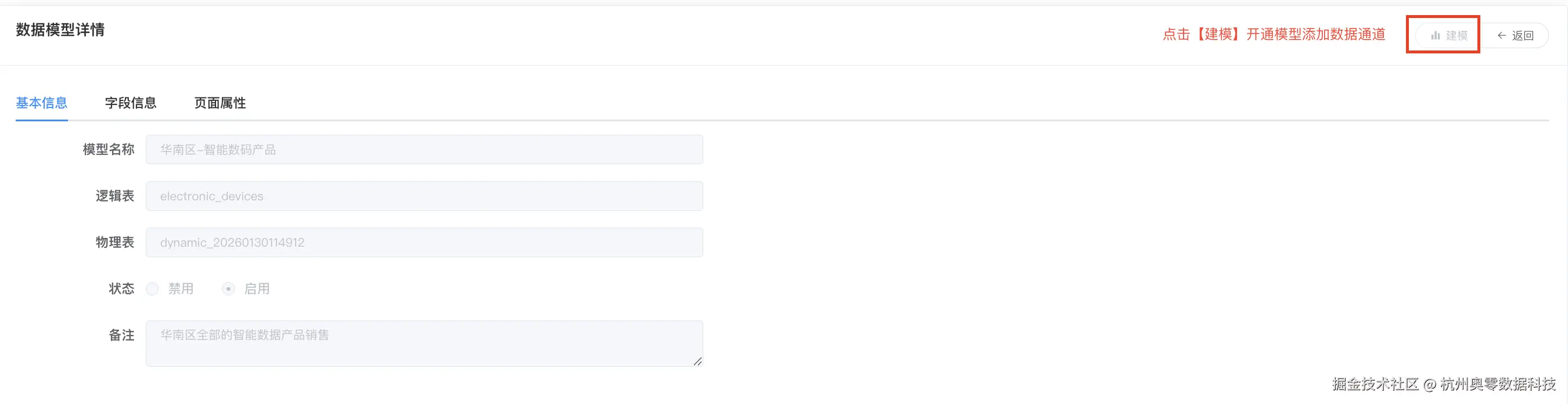Select the 基本信息 tab
Viewport: 1568px width, 404px height.
pos(41,103)
